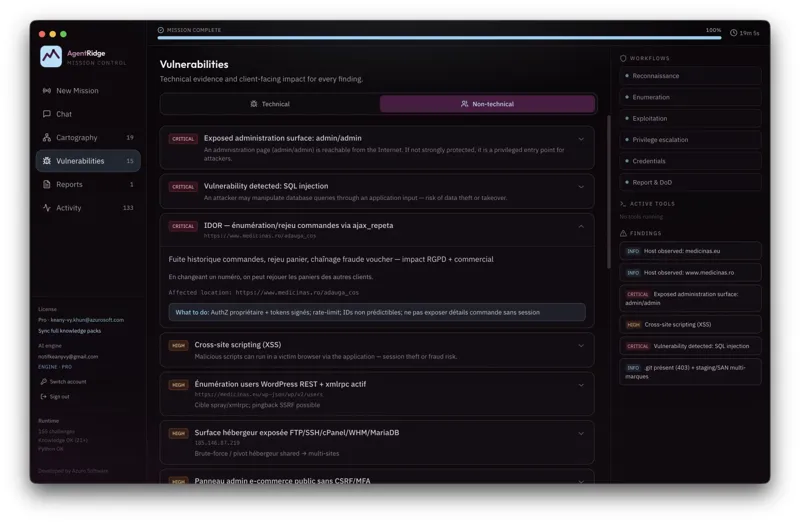The image size is (800, 523).
Task: Click the Mission Complete check icon
Action: pyautogui.click(x=161, y=30)
